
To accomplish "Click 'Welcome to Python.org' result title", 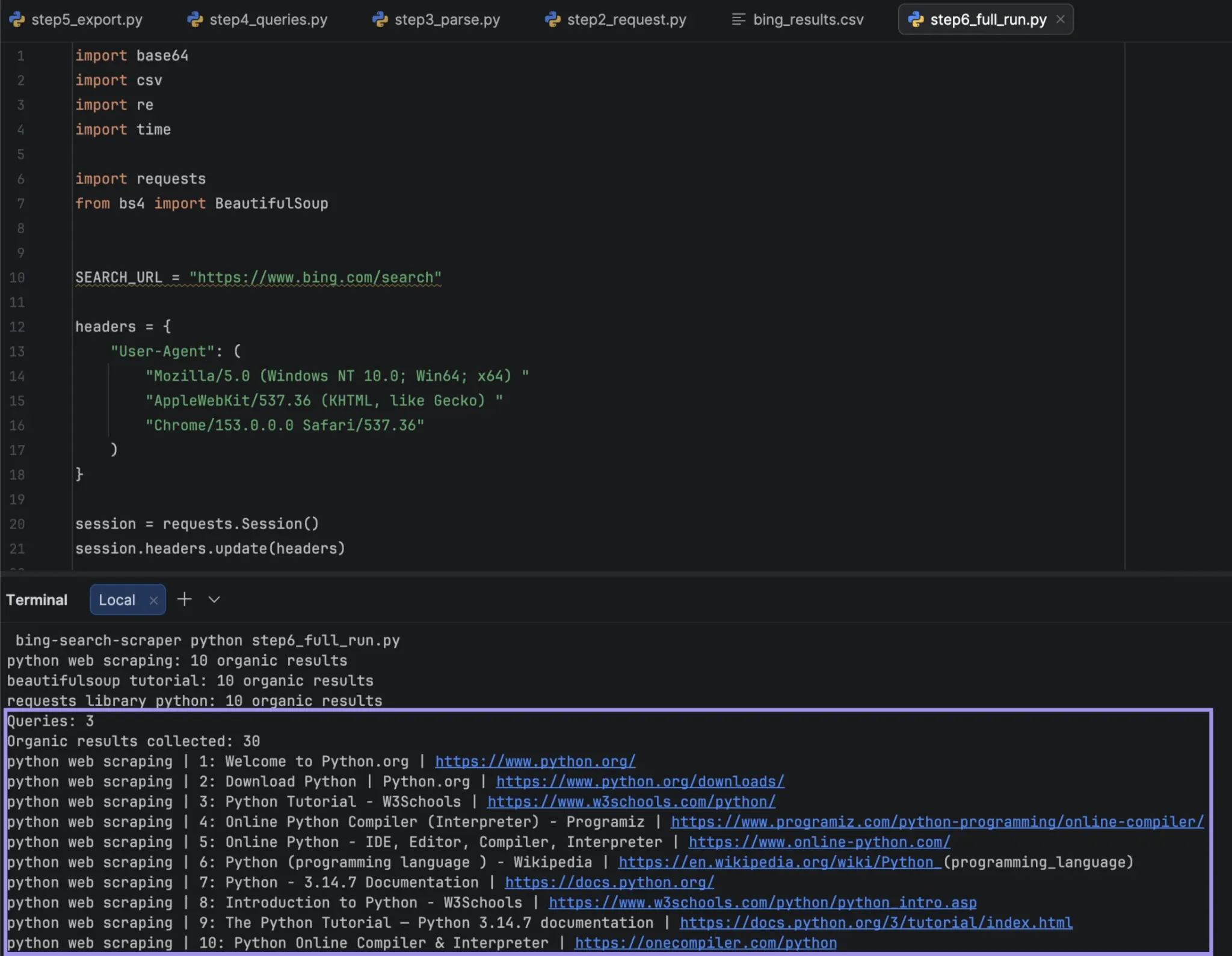I will [x=316, y=761].
